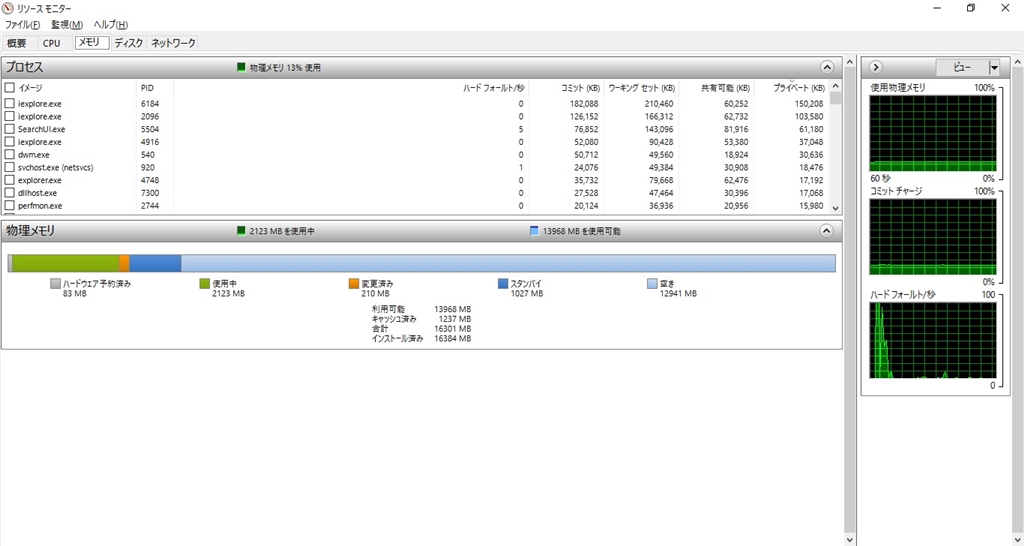The image size is (1024, 546).
Task: Click green 使用中 legend swatch
Action: click(205, 283)
